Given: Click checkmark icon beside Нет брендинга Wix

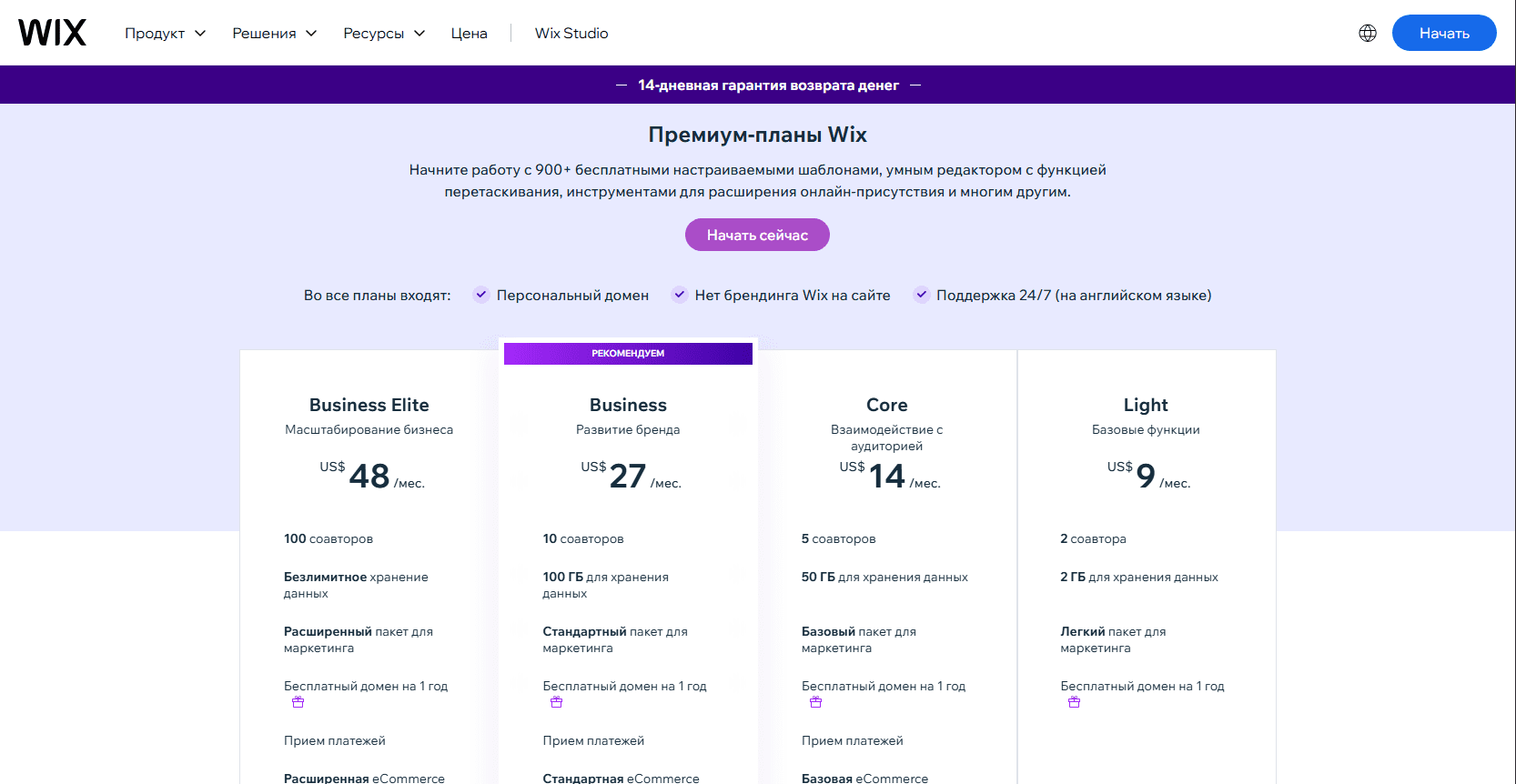Looking at the screenshot, I should 680,295.
